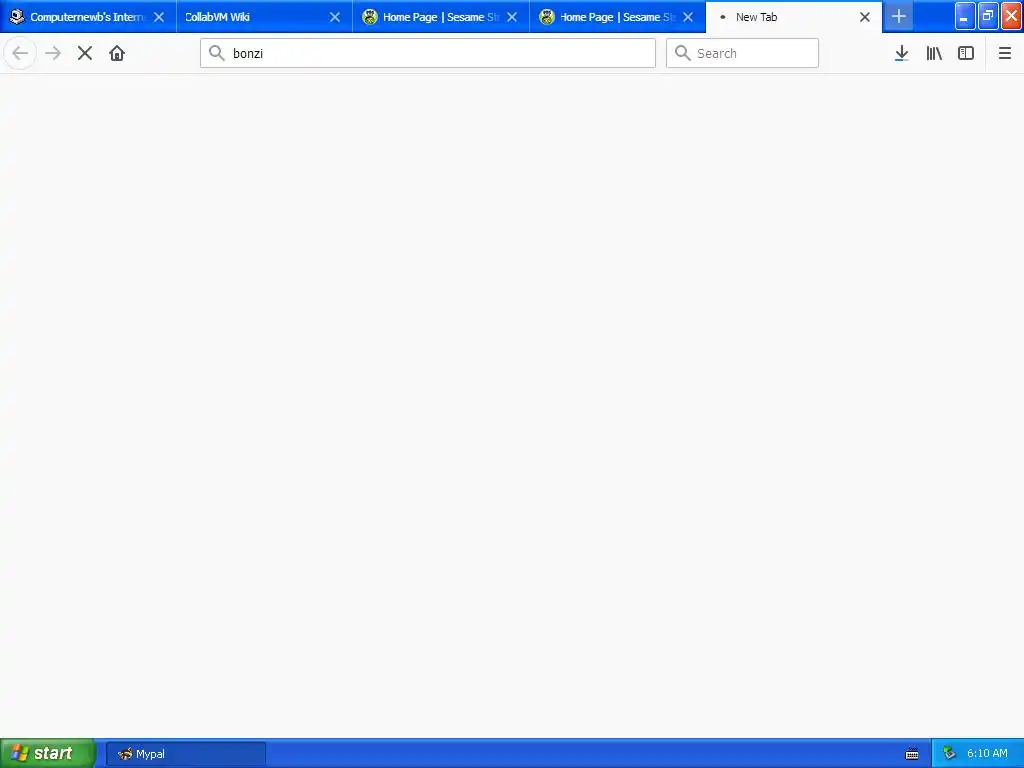Switch to the second Sesame Street tab
Image resolution: width=1024 pixels, height=768 pixels.
tap(617, 17)
